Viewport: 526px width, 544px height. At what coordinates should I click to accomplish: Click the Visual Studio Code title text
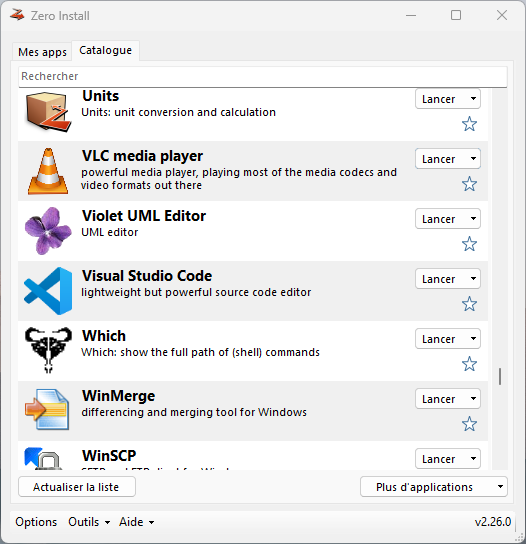pos(147,276)
